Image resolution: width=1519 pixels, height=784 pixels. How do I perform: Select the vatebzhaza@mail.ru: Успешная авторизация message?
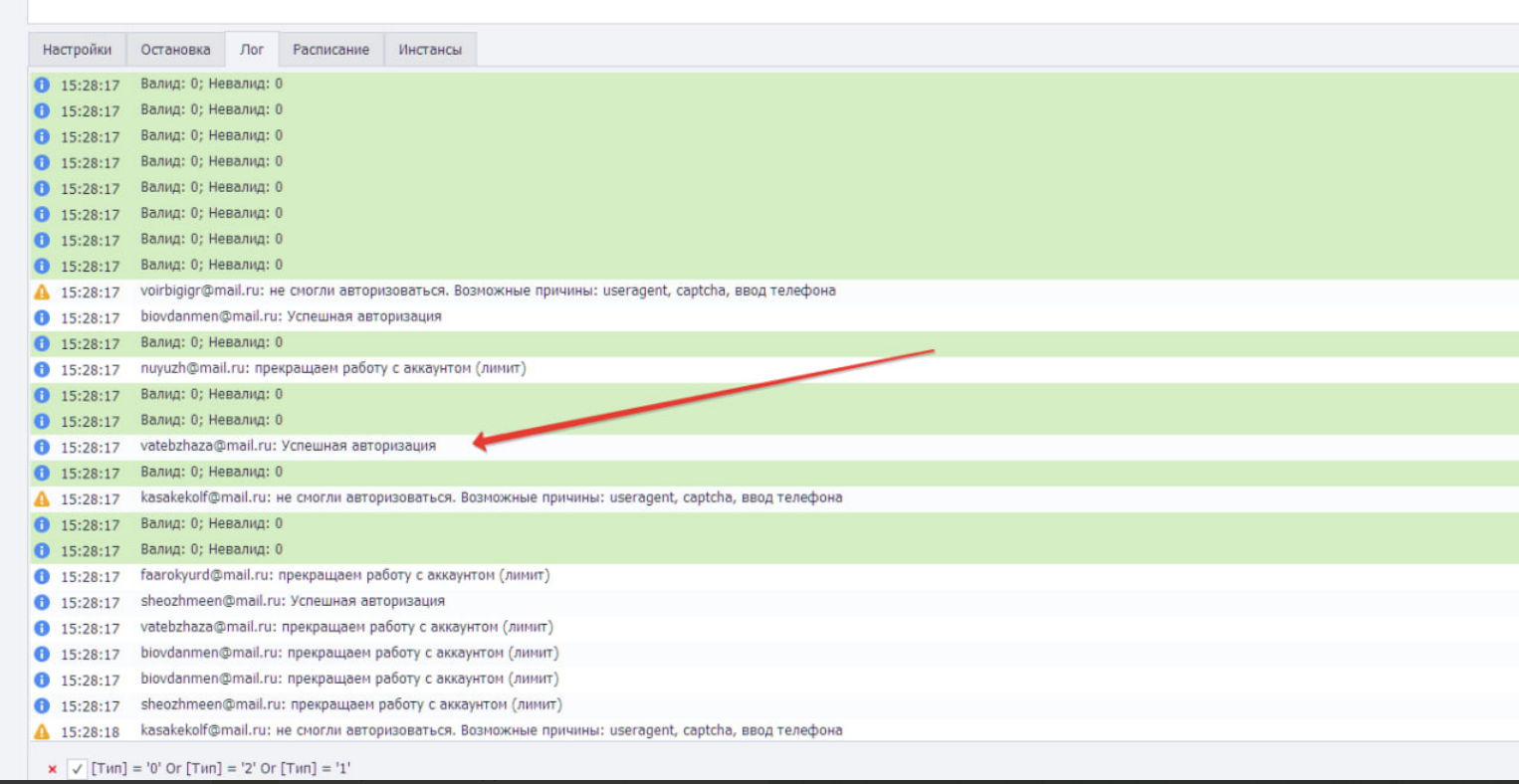pyautogui.click(x=288, y=446)
